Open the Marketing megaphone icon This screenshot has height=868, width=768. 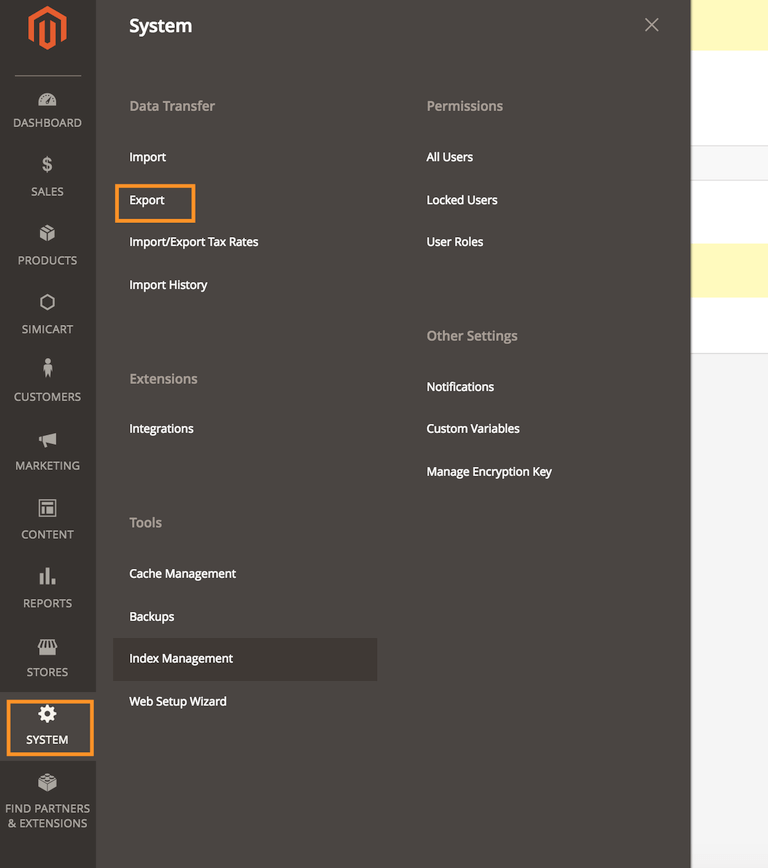48,440
